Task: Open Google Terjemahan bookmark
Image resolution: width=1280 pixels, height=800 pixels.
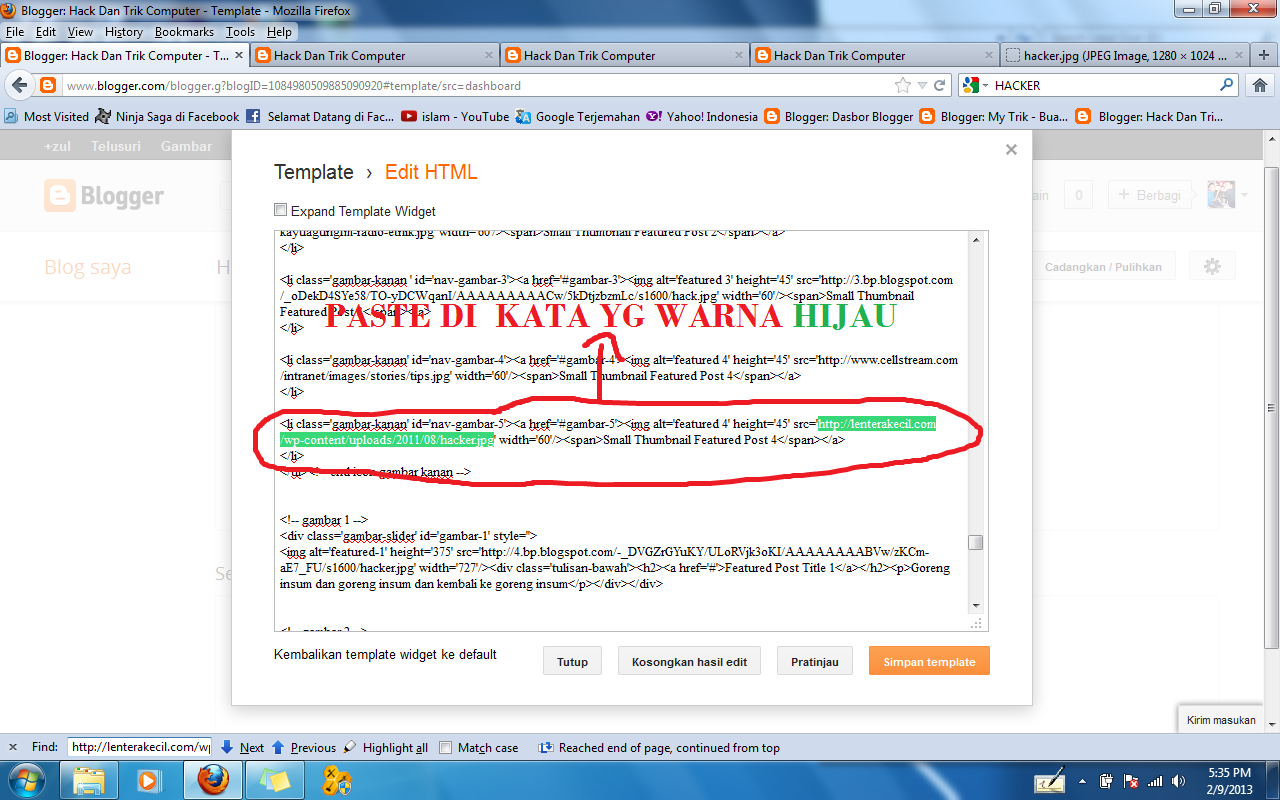Action: [577, 117]
